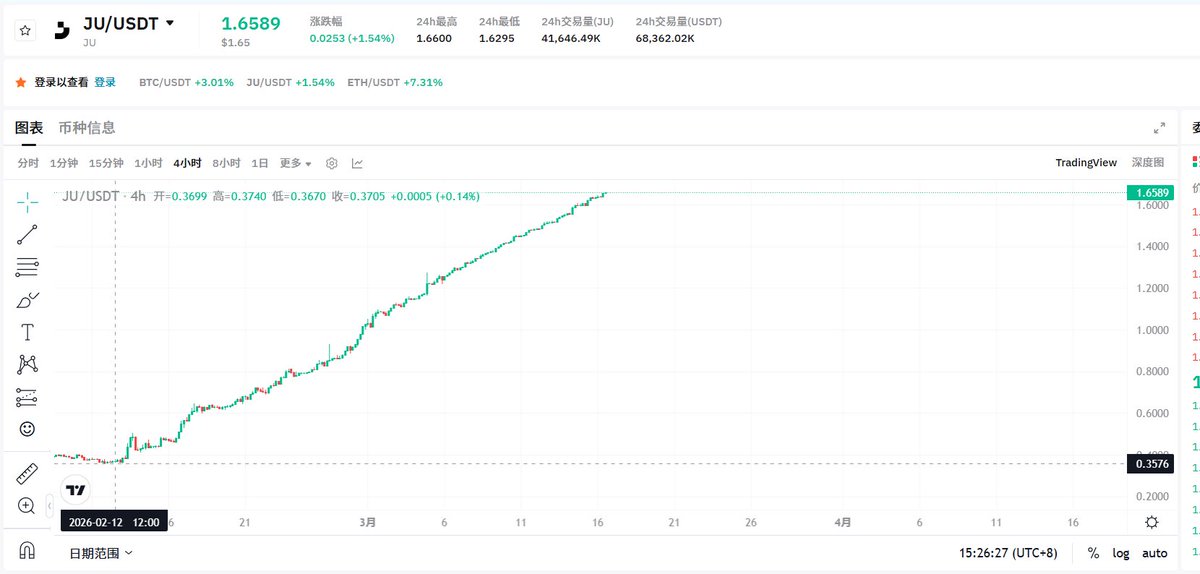This screenshot has width=1200, height=574.
Task: Select the crosshair cursor tool
Action: click(x=27, y=201)
